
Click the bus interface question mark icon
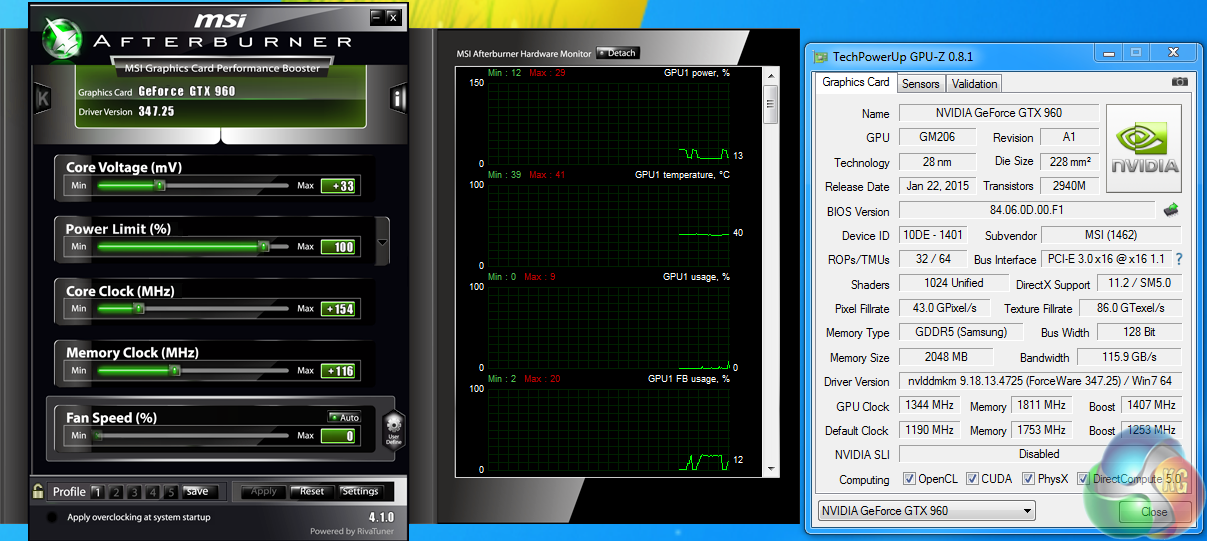click(x=1178, y=259)
